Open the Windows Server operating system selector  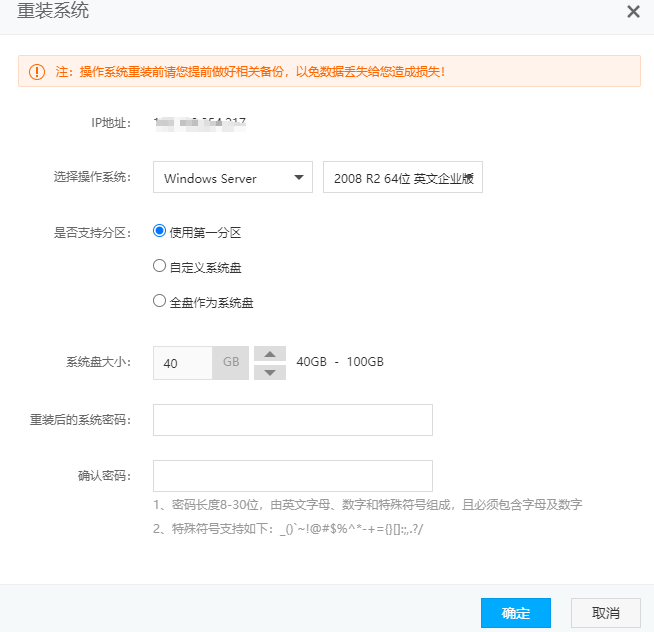[233, 177]
